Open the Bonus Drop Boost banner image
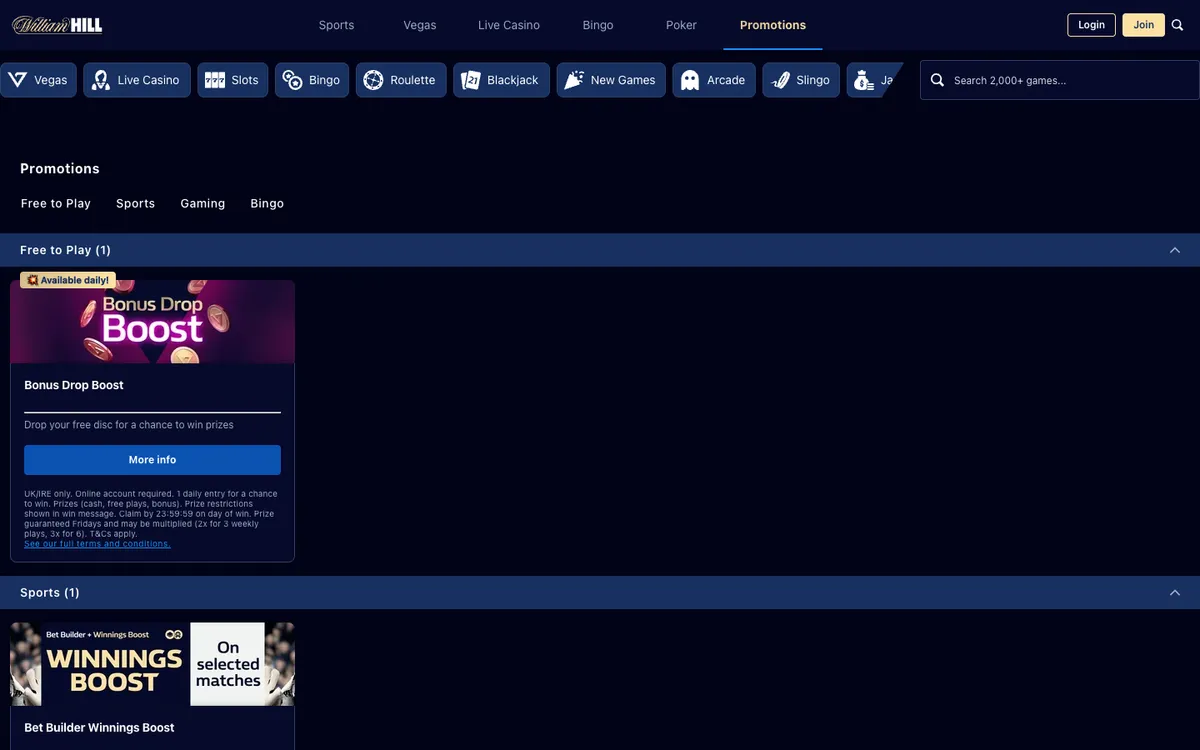 click(152, 321)
